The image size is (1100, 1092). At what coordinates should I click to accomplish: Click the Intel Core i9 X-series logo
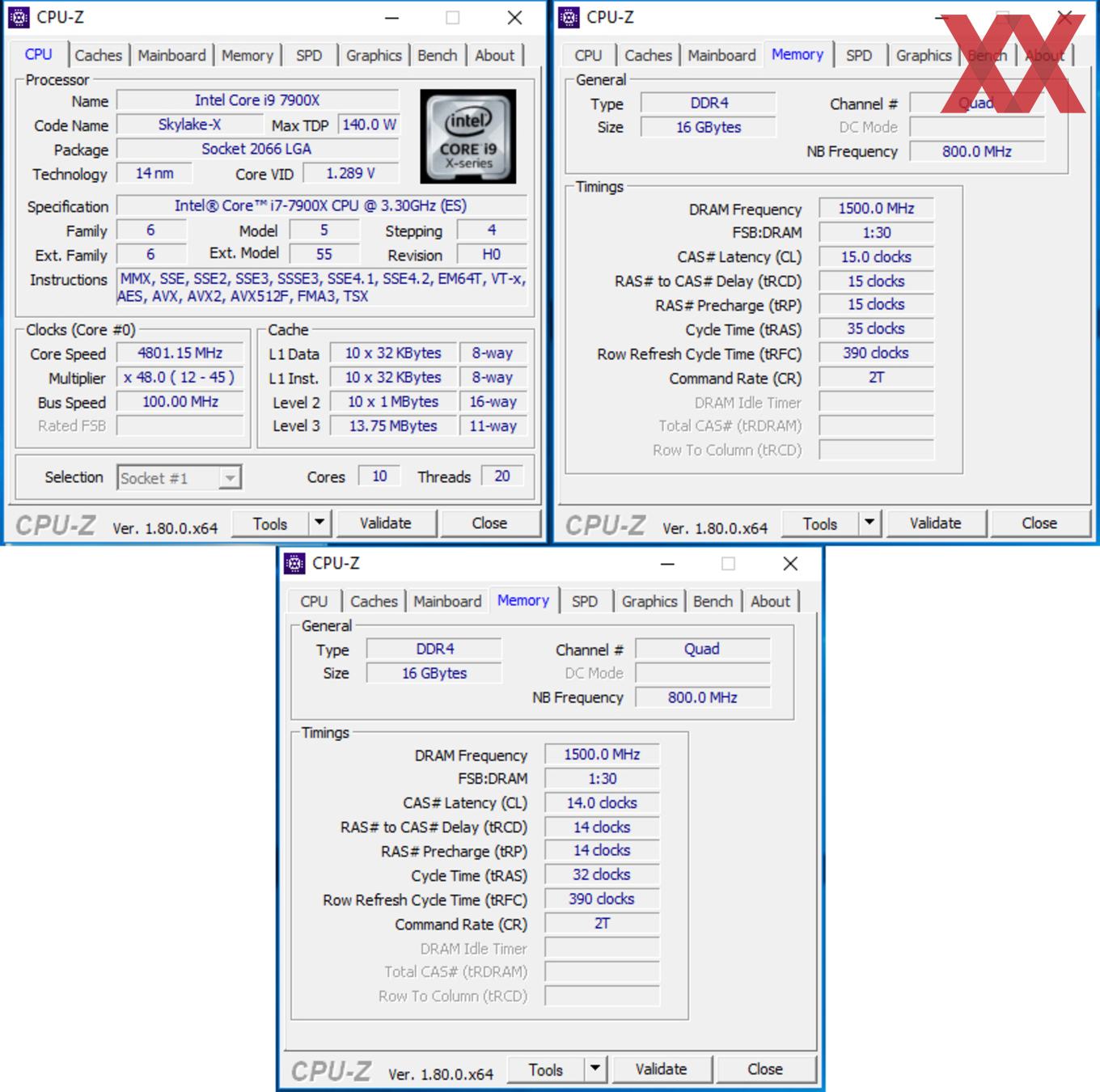[x=468, y=137]
